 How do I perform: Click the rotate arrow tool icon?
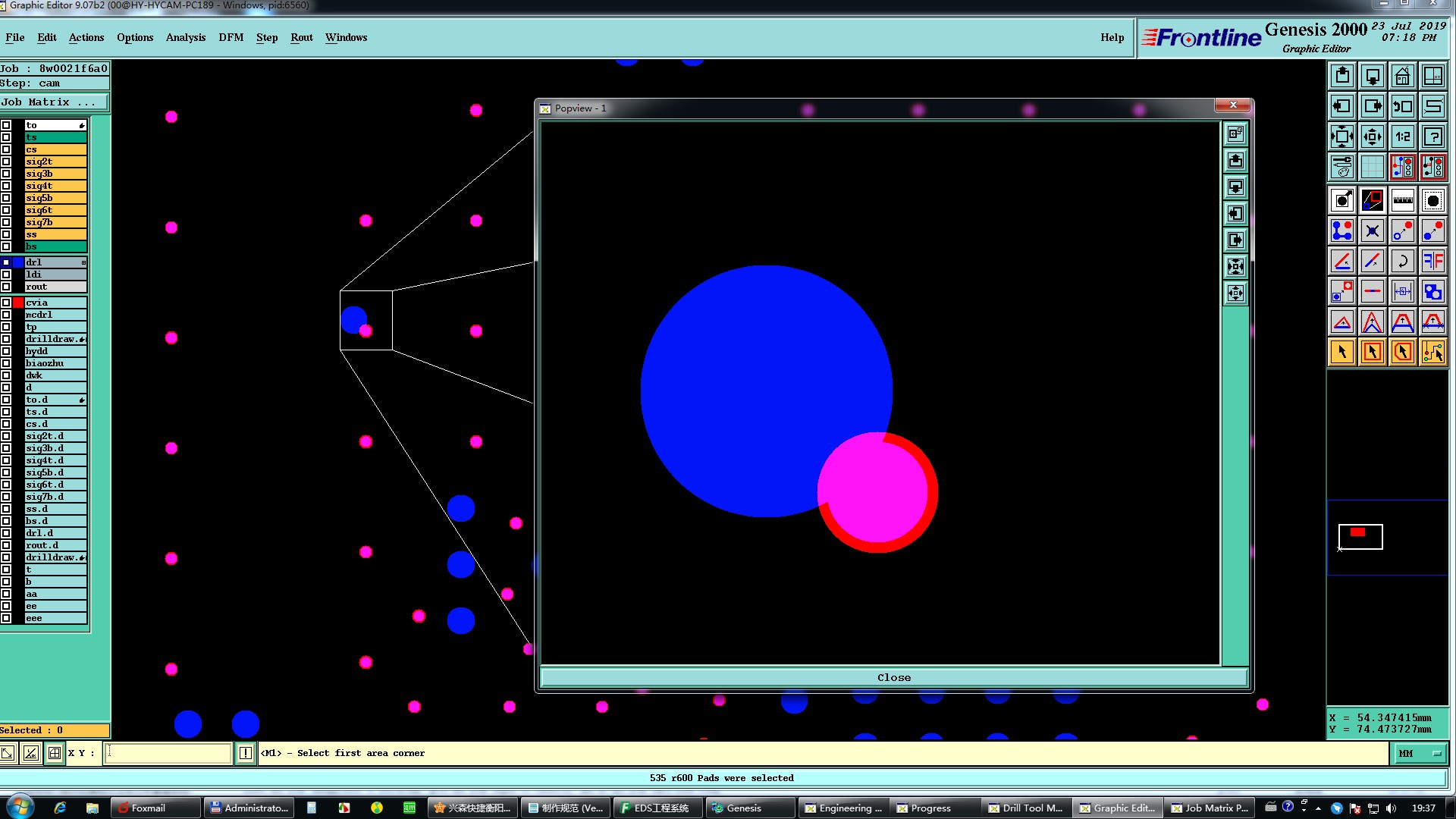1402,261
